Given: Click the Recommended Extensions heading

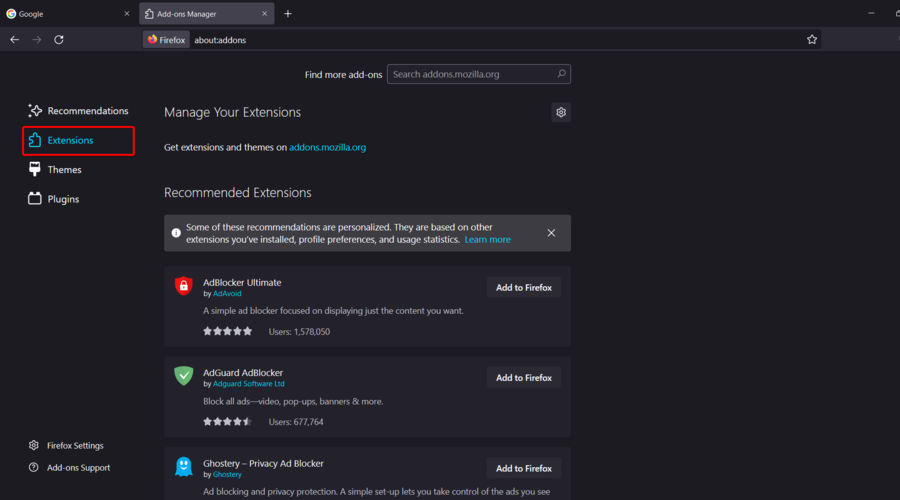Looking at the screenshot, I should pyautogui.click(x=238, y=193).
